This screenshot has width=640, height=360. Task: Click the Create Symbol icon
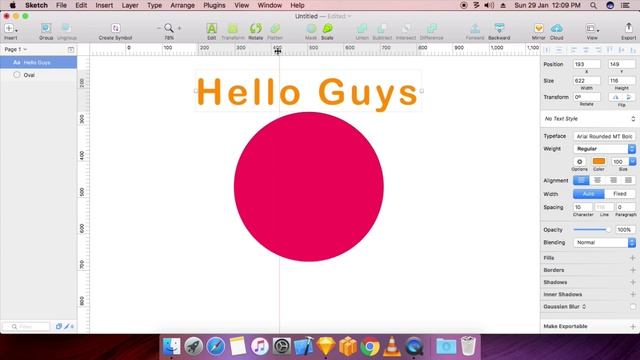point(116,28)
